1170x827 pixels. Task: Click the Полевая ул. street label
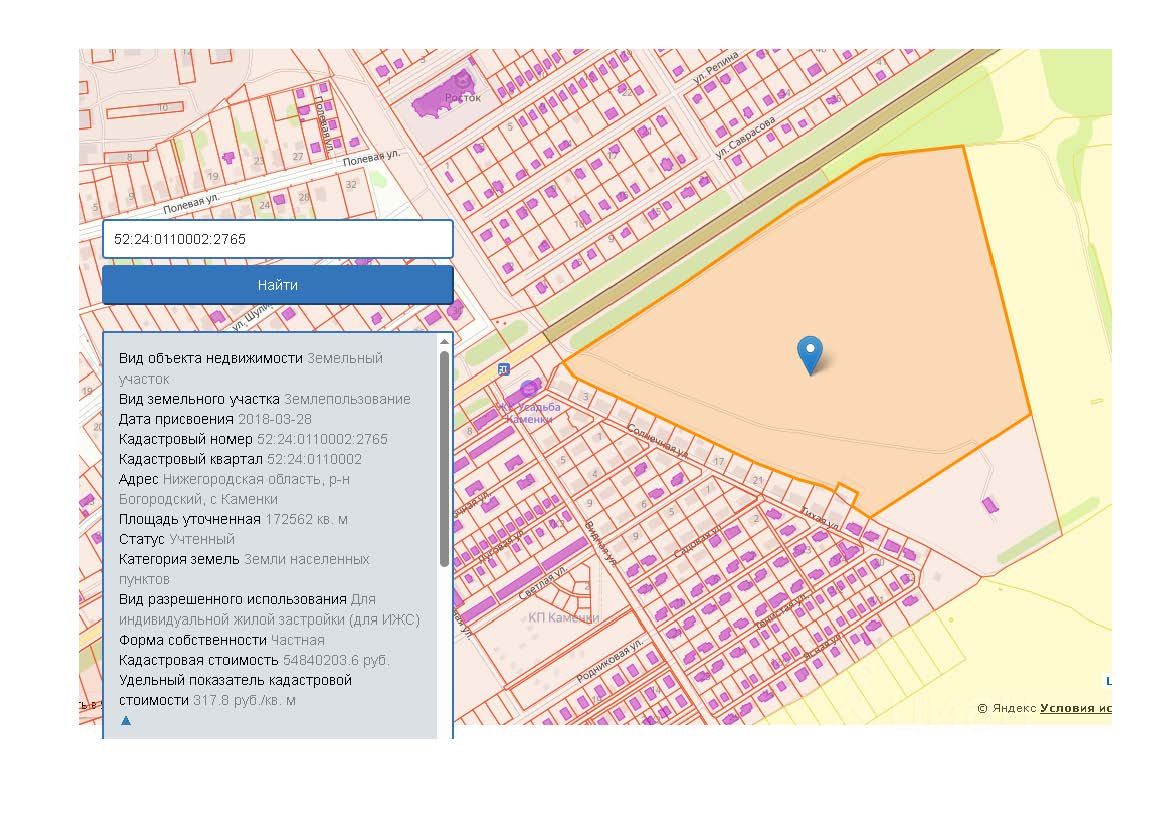[371, 159]
